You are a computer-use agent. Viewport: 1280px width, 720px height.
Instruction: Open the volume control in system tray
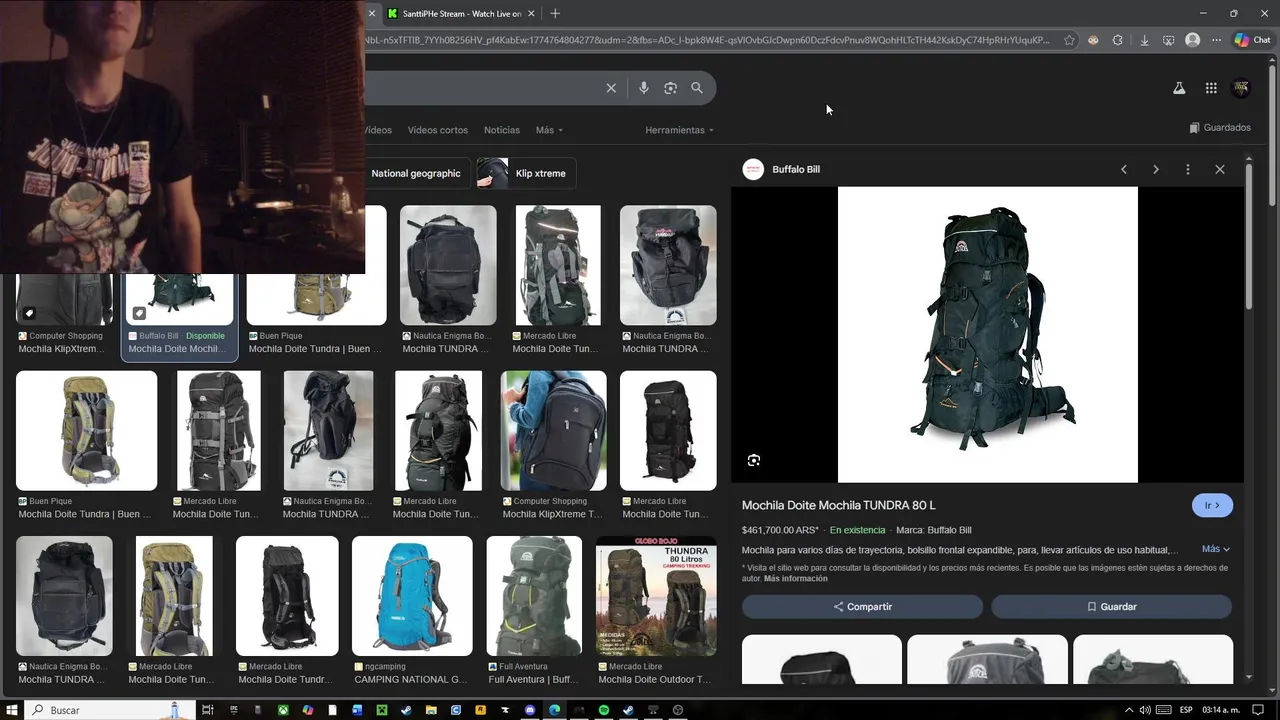click(1145, 710)
